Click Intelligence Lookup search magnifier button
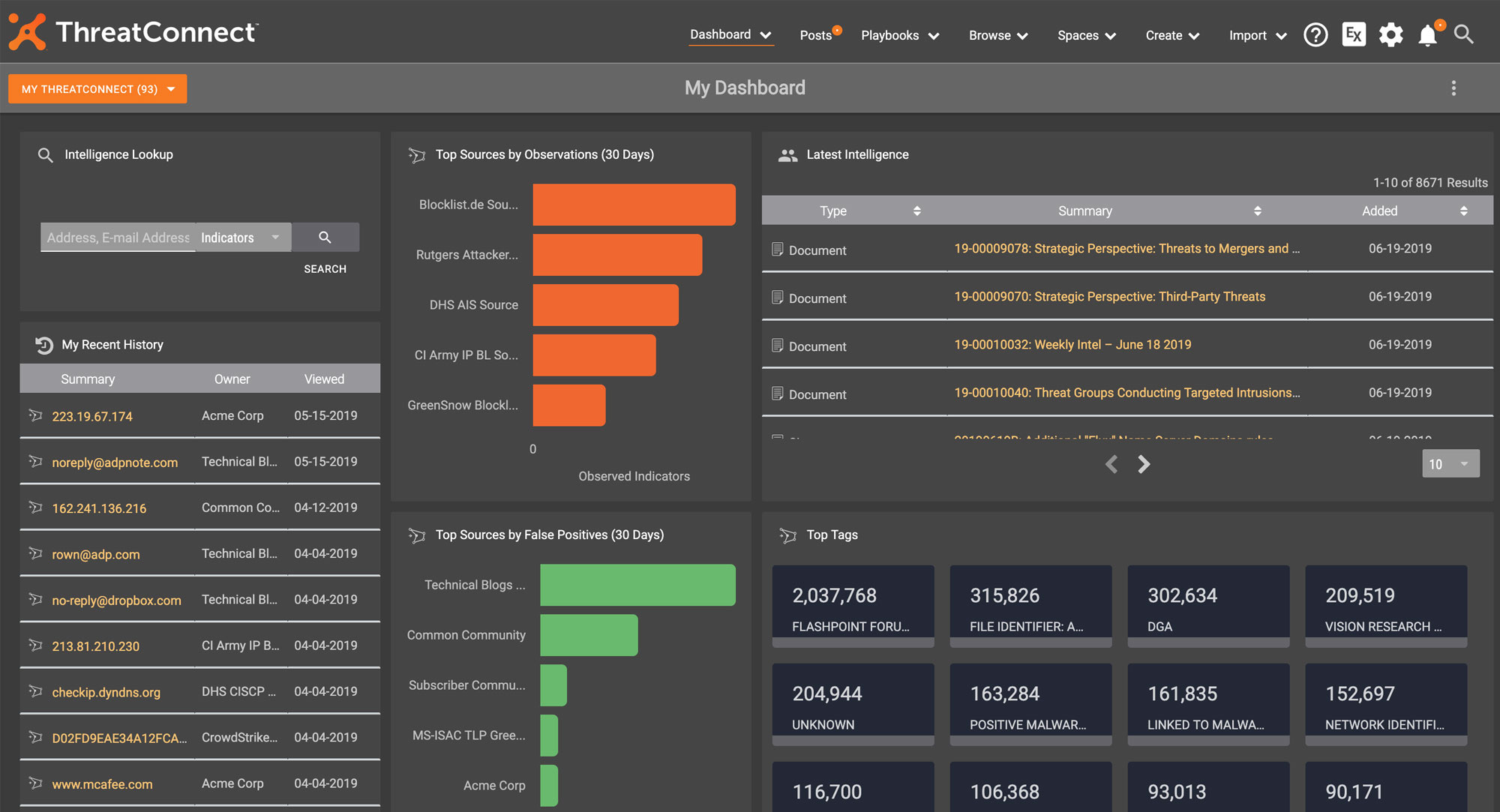 tap(325, 237)
